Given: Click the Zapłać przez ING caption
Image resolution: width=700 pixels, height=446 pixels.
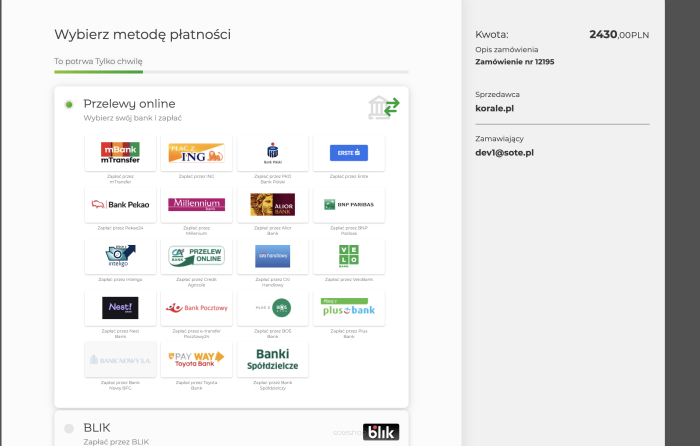Looking at the screenshot, I should coord(196,176).
